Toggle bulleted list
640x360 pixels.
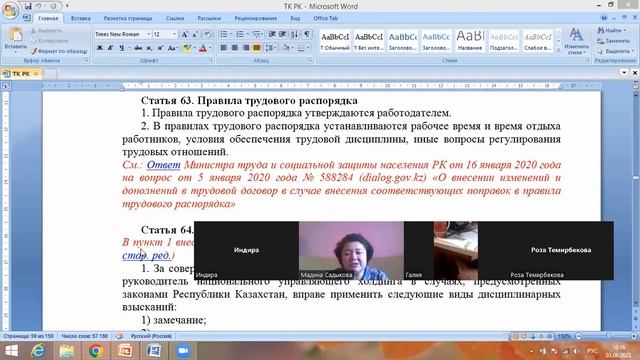[x=224, y=34]
